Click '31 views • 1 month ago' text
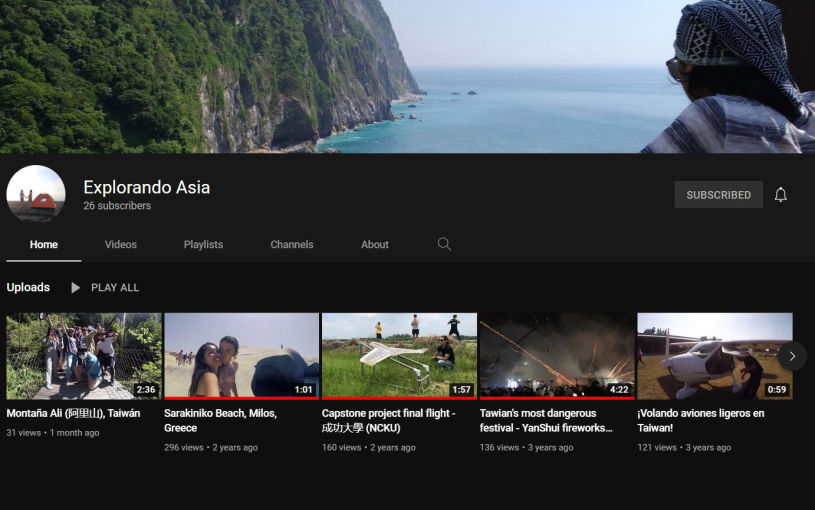The height and width of the screenshot is (510, 815). [53, 433]
